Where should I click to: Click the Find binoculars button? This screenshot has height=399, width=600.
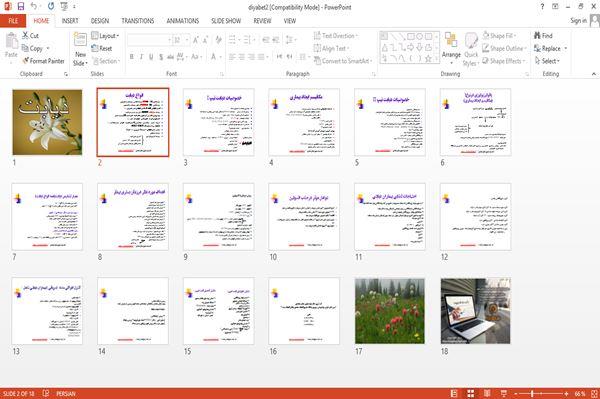click(x=543, y=36)
